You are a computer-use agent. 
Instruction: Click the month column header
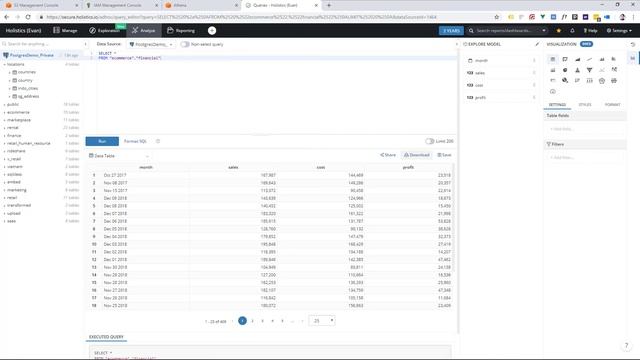(146, 167)
